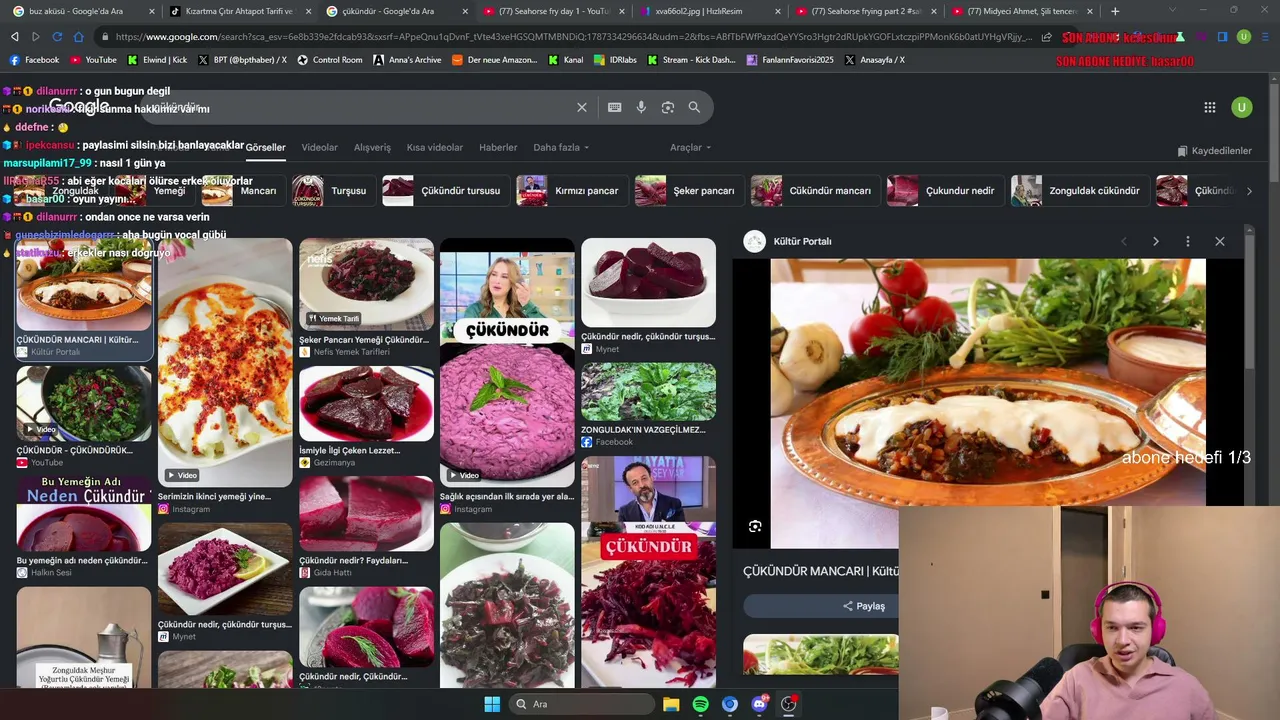This screenshot has height=720, width=1280.
Task: Open the Gezimanya 'İsmiyle İlgi Çeken Lezzet' thumbnail
Action: point(366,403)
